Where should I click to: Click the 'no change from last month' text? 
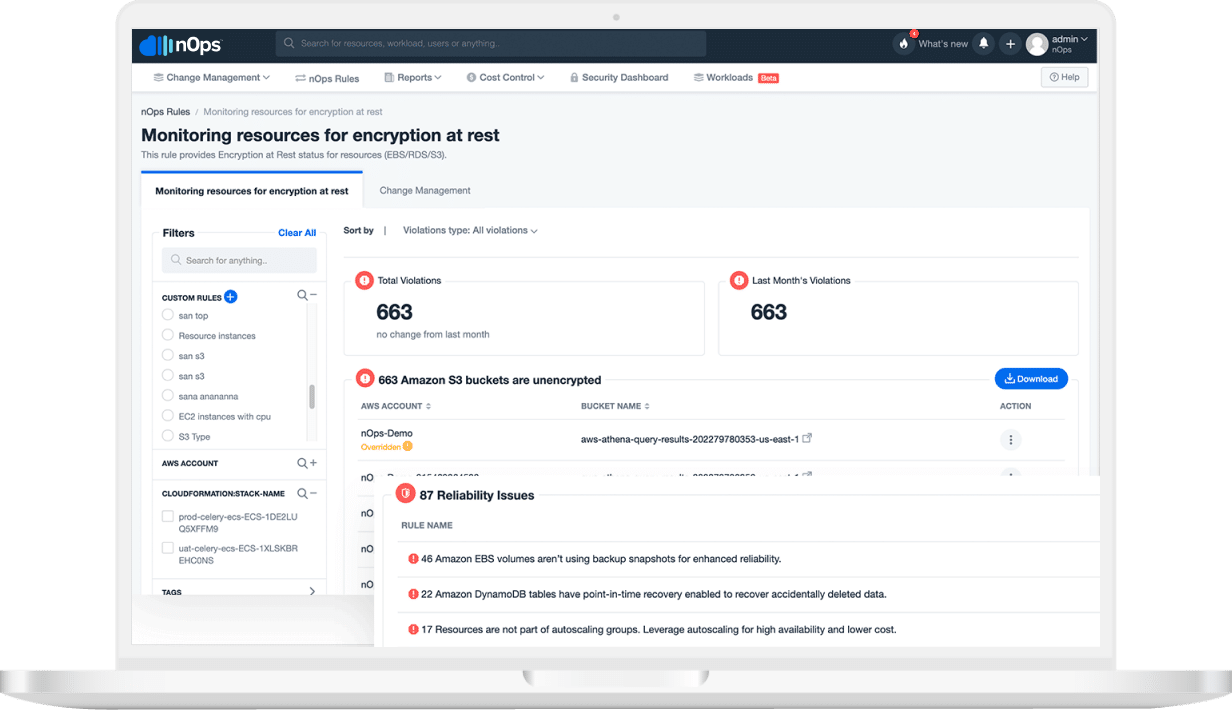[x=433, y=334]
